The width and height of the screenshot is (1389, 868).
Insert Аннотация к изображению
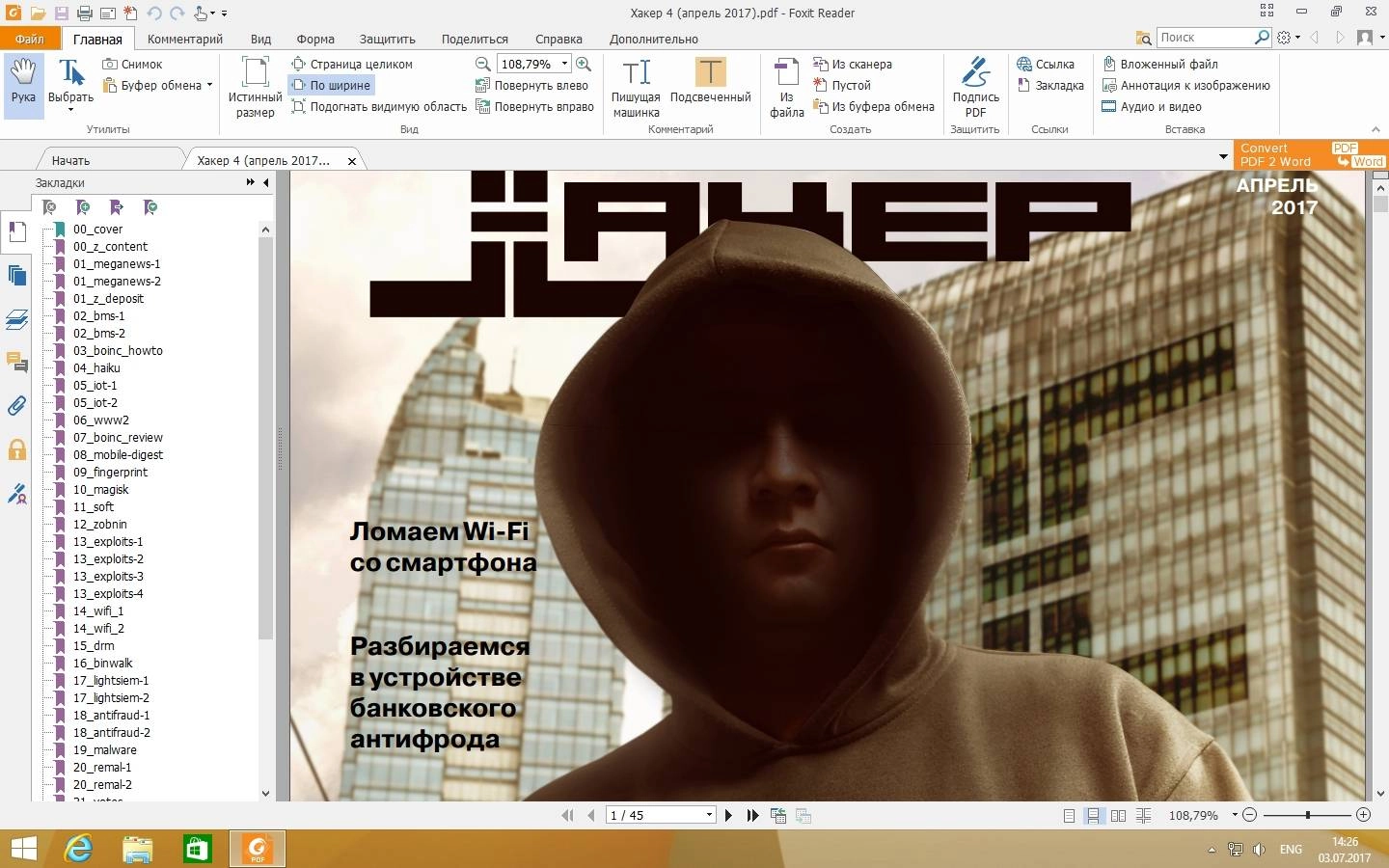coord(1186,85)
